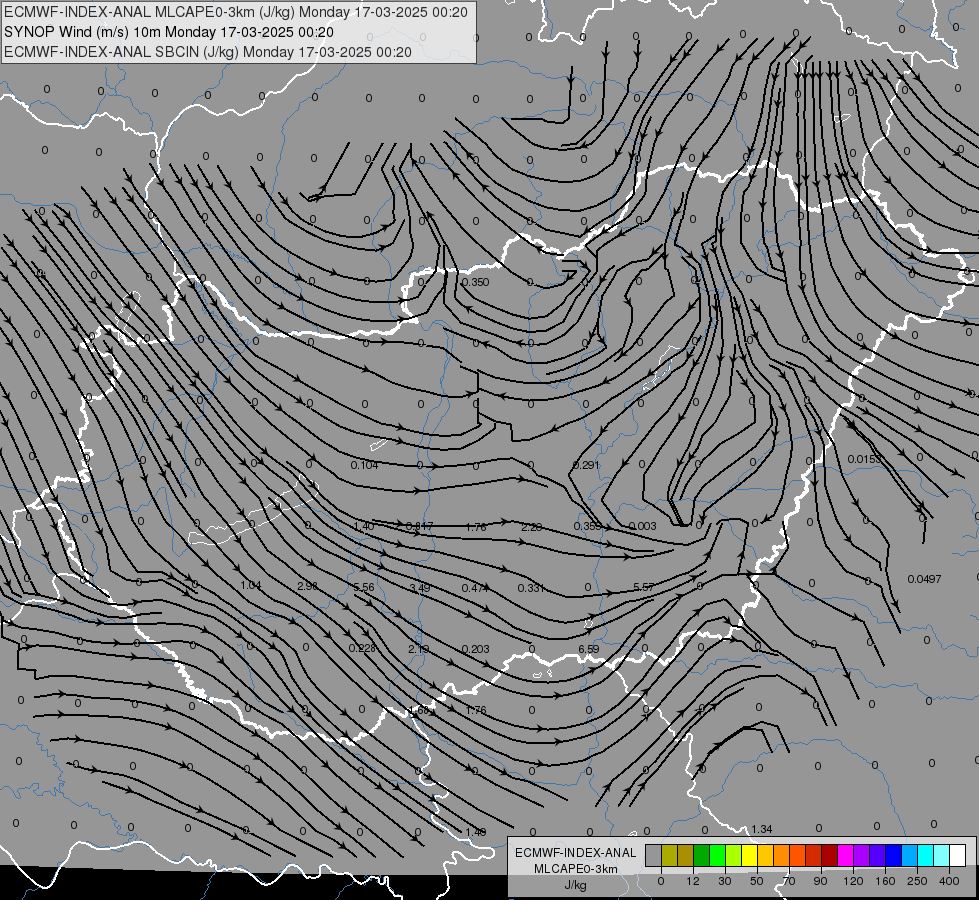This screenshot has height=900, width=979.
Task: Click the map value '0.003'
Action: [x=642, y=527]
